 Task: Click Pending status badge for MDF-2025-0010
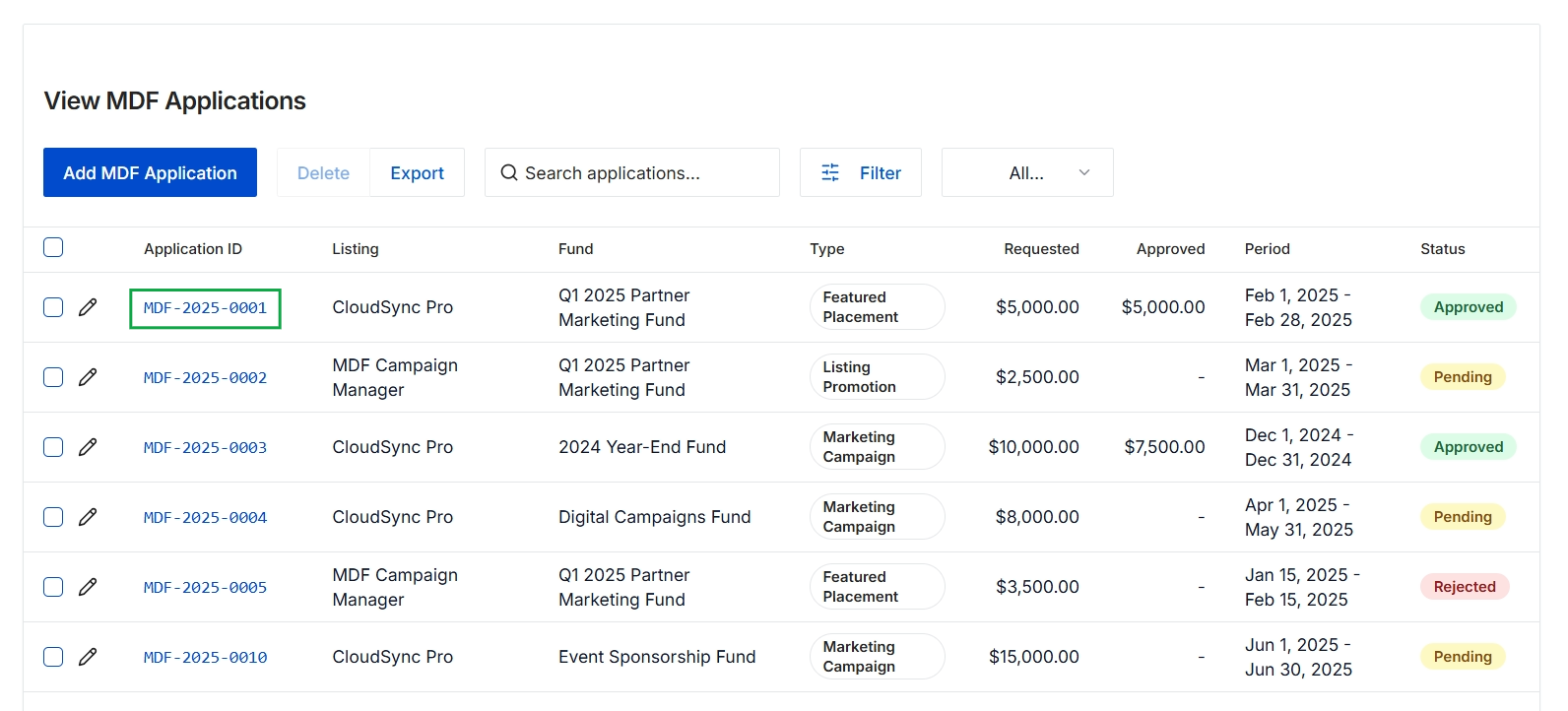tap(1463, 657)
